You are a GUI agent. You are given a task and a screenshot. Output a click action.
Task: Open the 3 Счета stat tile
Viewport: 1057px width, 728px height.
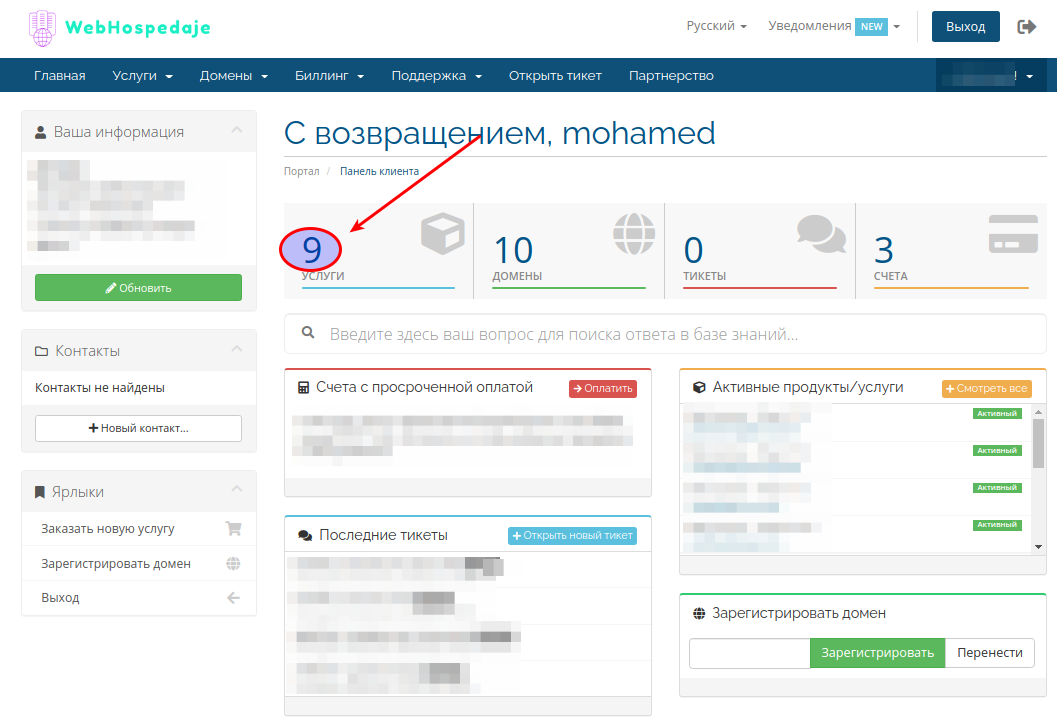(x=951, y=251)
